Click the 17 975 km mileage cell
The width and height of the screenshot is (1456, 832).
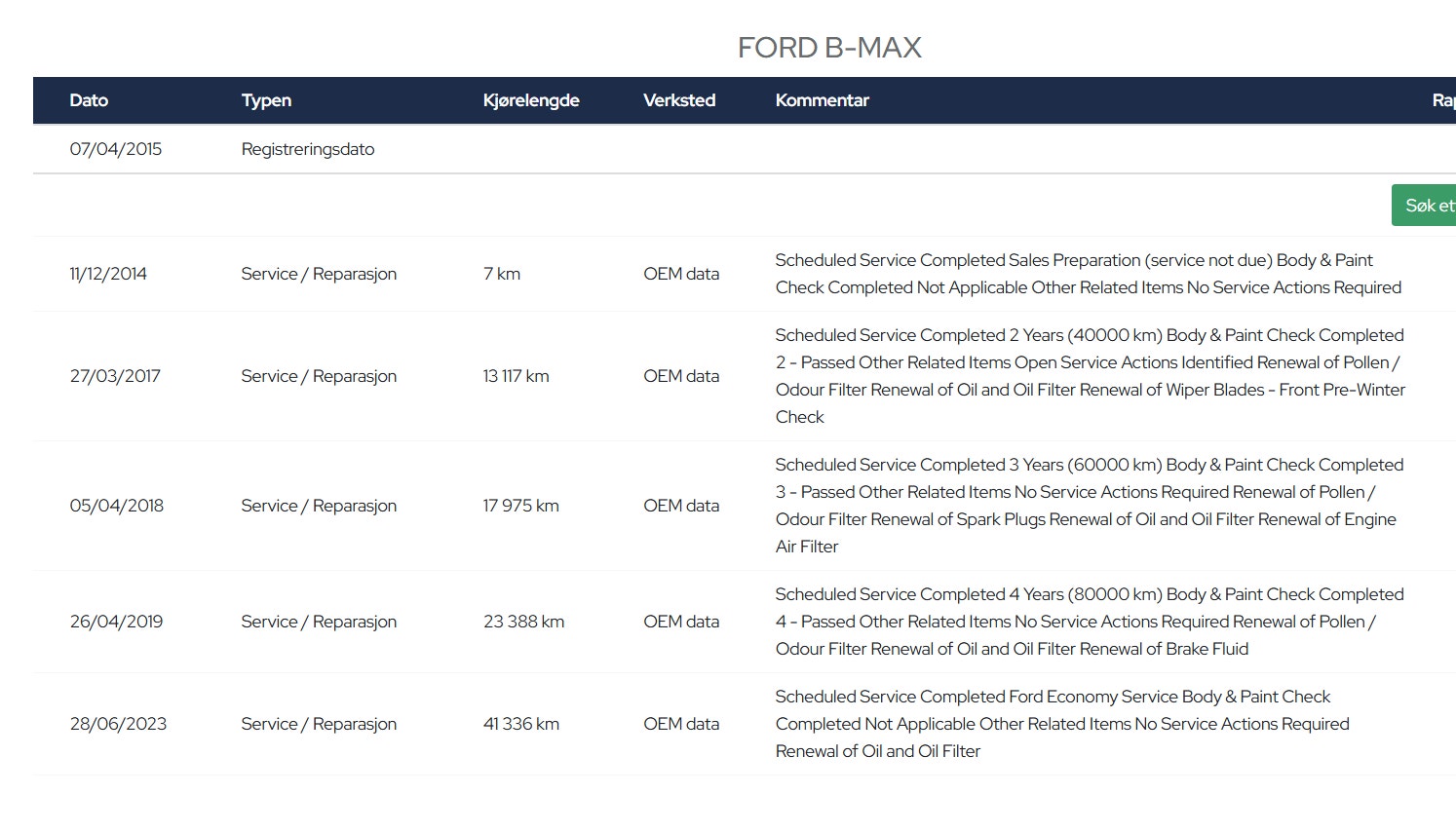pyautogui.click(x=520, y=506)
